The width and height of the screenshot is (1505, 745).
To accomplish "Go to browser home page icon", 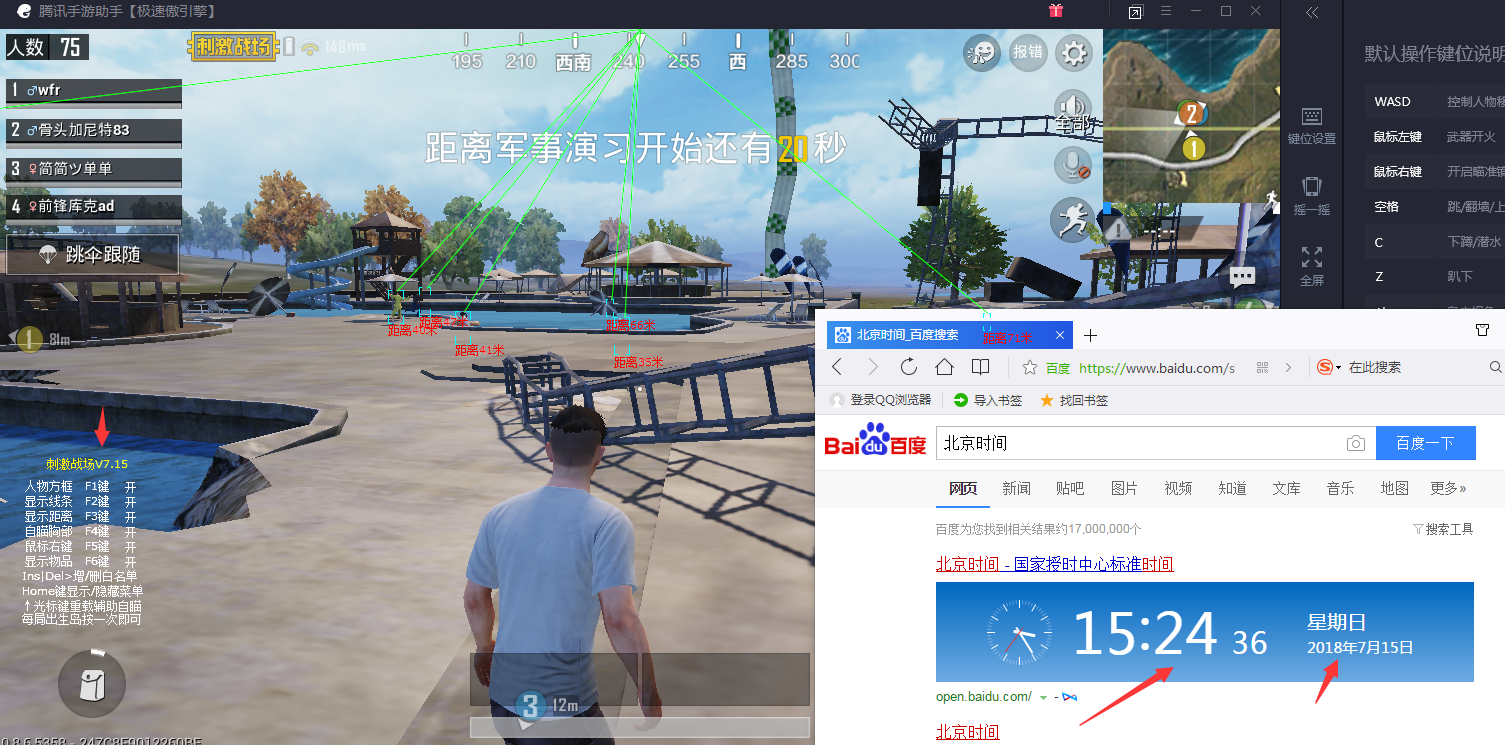I will [x=944, y=367].
